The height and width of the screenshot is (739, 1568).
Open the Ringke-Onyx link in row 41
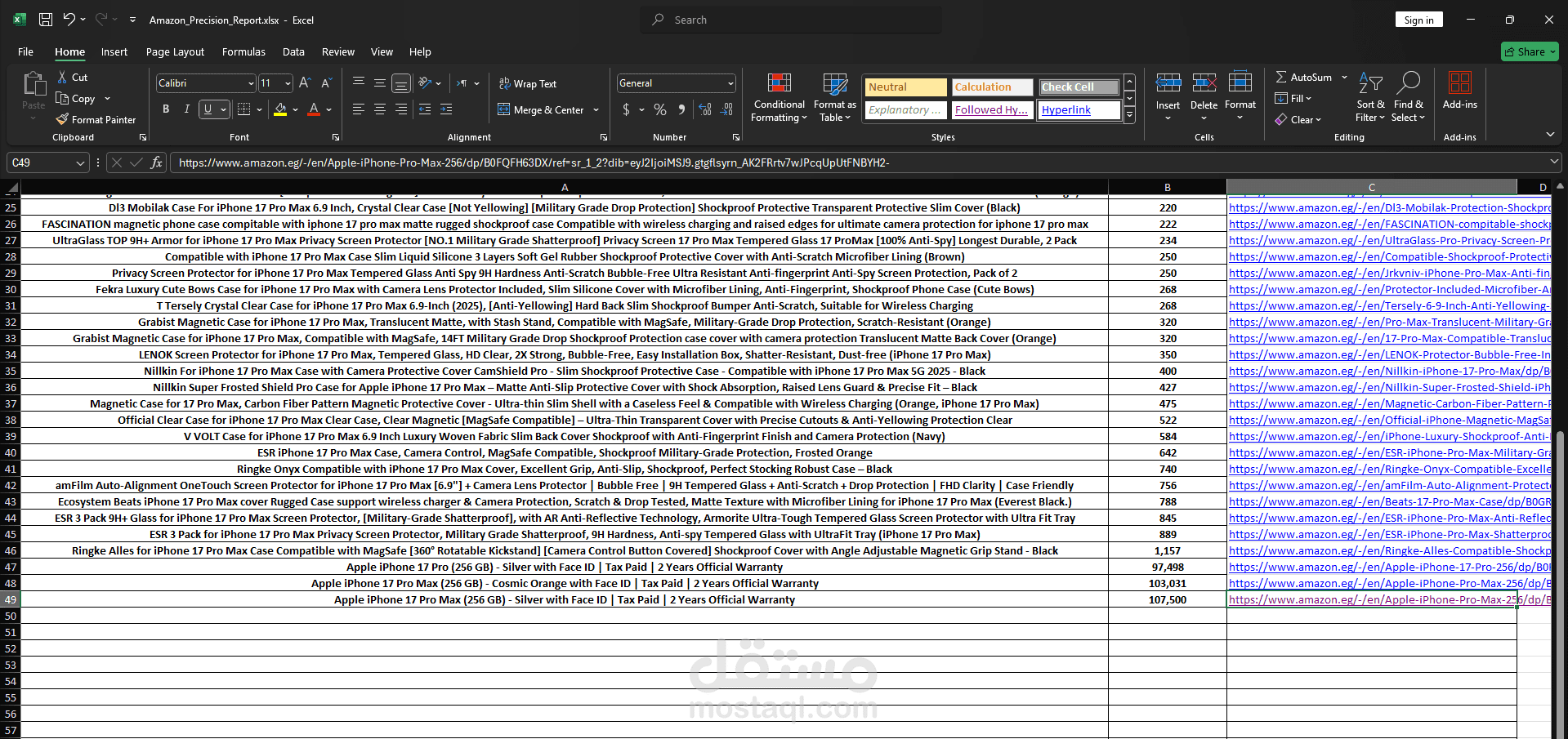pos(1389,469)
